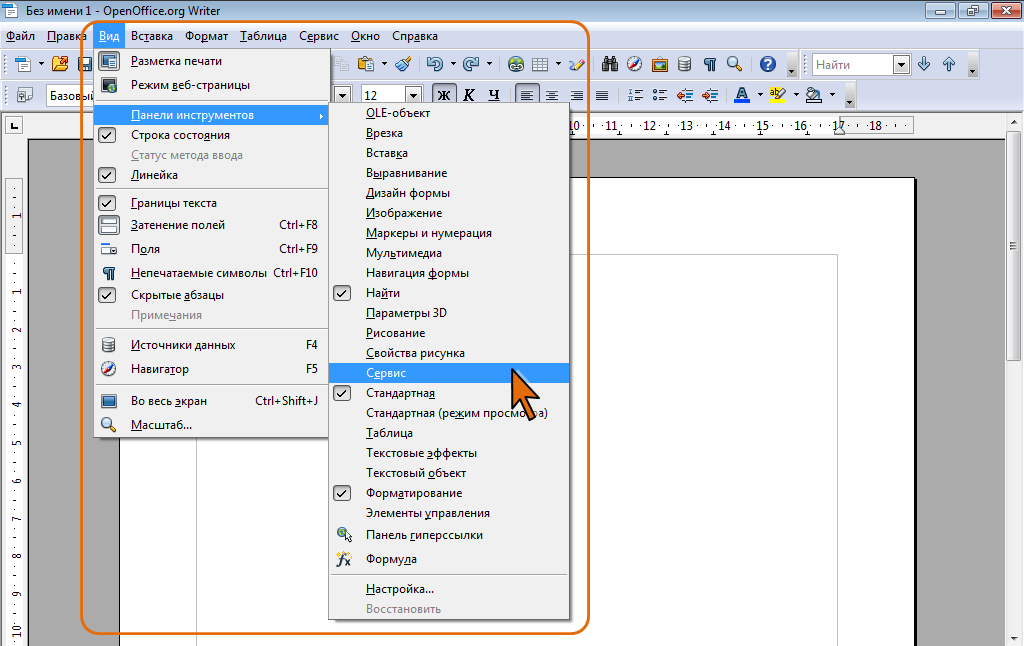The height and width of the screenshot is (646, 1024).
Task: Toggle Underline (Ч) formatting
Action: [x=494, y=95]
